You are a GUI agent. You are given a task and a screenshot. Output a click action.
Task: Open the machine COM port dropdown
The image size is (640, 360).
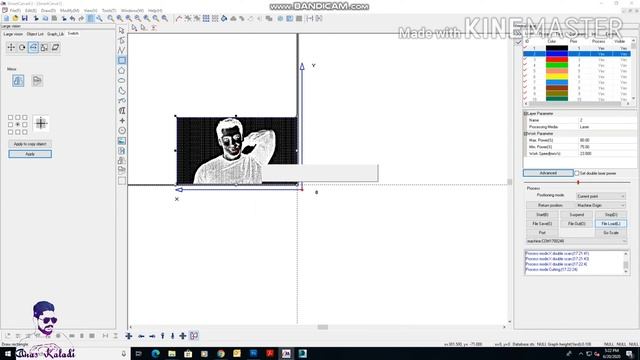576,241
